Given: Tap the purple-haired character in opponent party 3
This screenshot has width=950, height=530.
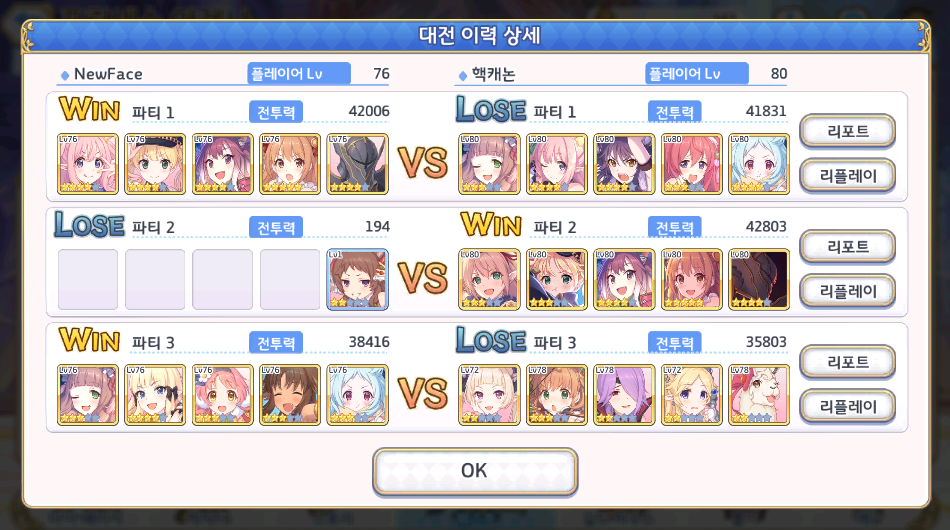Looking at the screenshot, I should 624,395.
